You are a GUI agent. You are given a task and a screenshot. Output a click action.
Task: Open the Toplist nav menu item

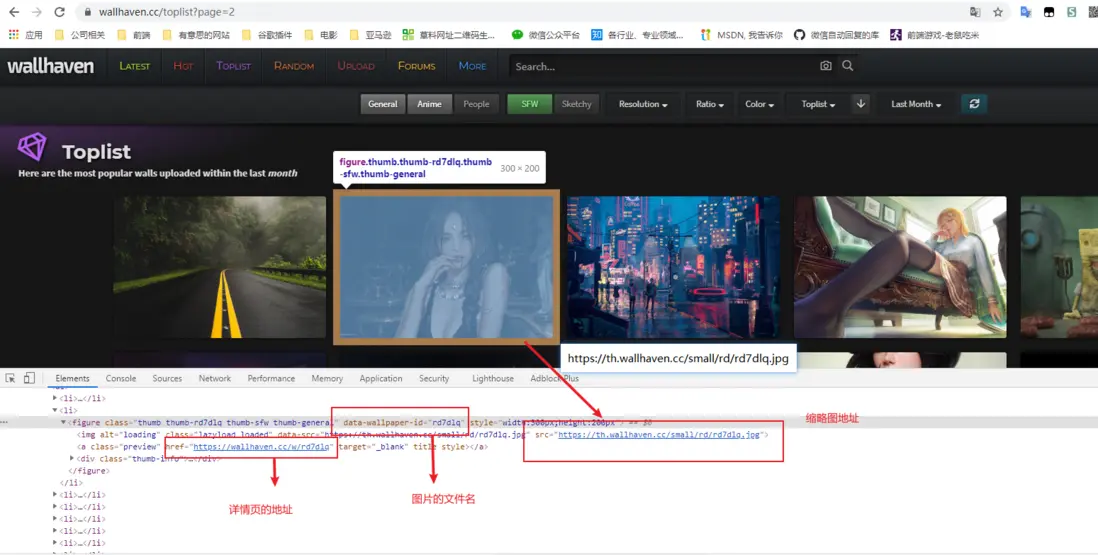click(233, 66)
